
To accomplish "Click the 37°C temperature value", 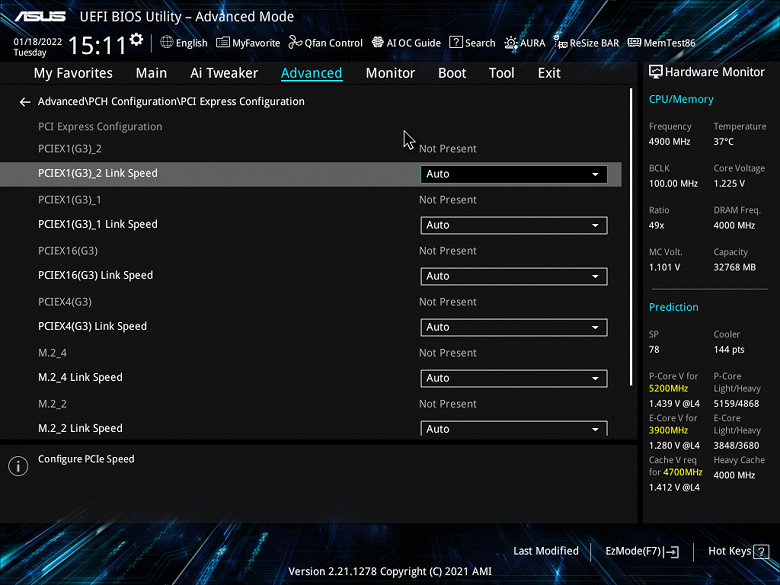I will tap(723, 142).
